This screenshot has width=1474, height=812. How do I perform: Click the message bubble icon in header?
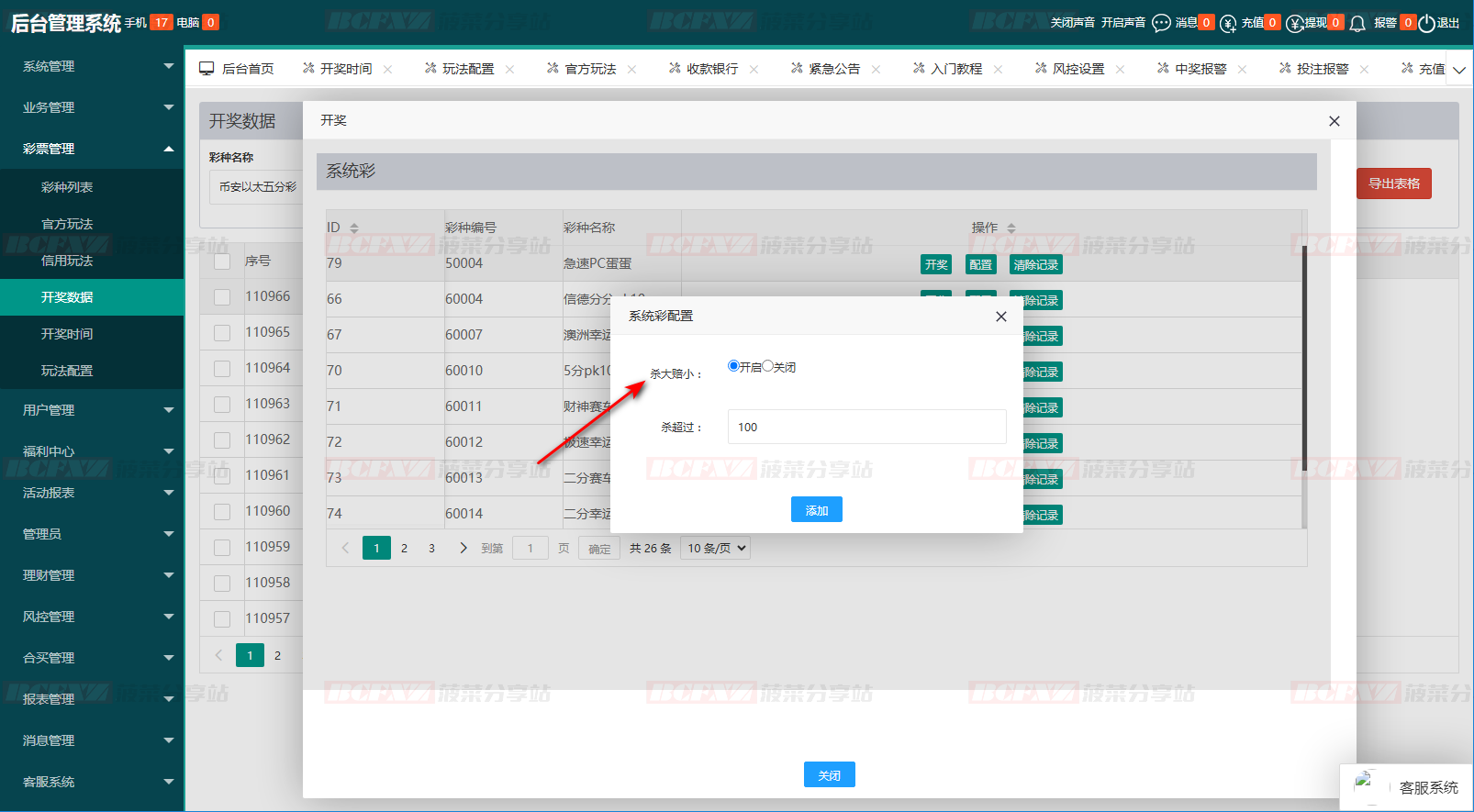pyautogui.click(x=1161, y=23)
